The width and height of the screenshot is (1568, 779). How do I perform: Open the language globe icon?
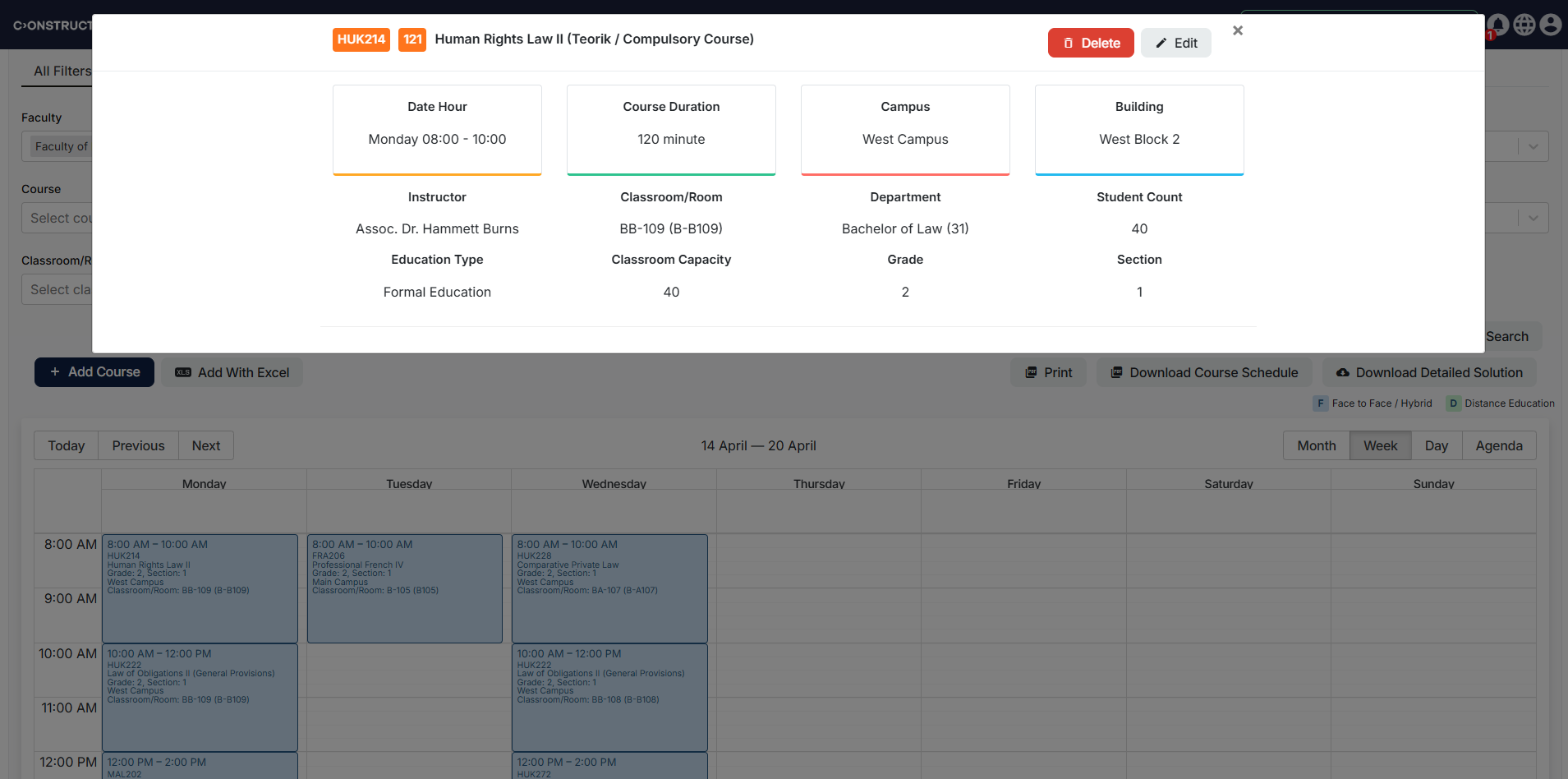click(1524, 25)
